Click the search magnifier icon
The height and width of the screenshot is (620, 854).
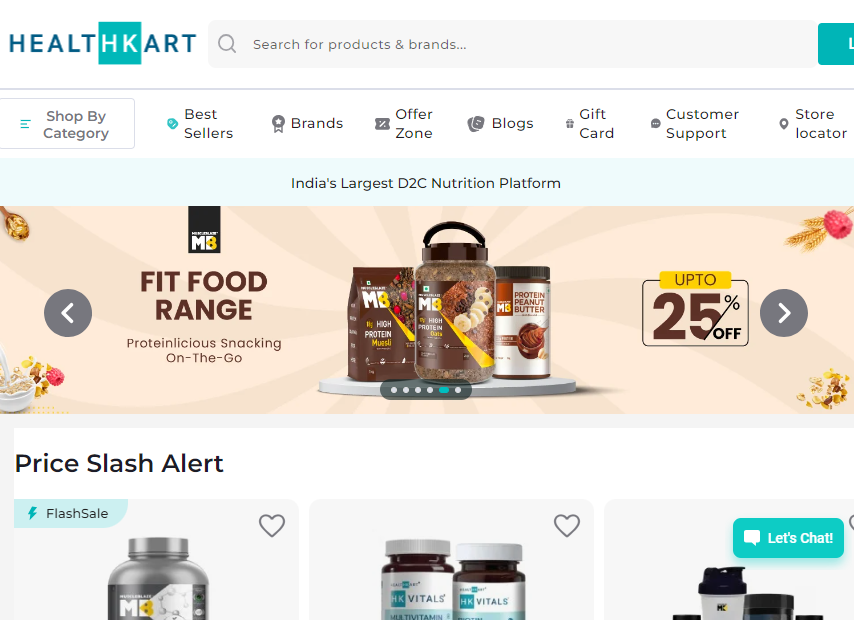(227, 44)
